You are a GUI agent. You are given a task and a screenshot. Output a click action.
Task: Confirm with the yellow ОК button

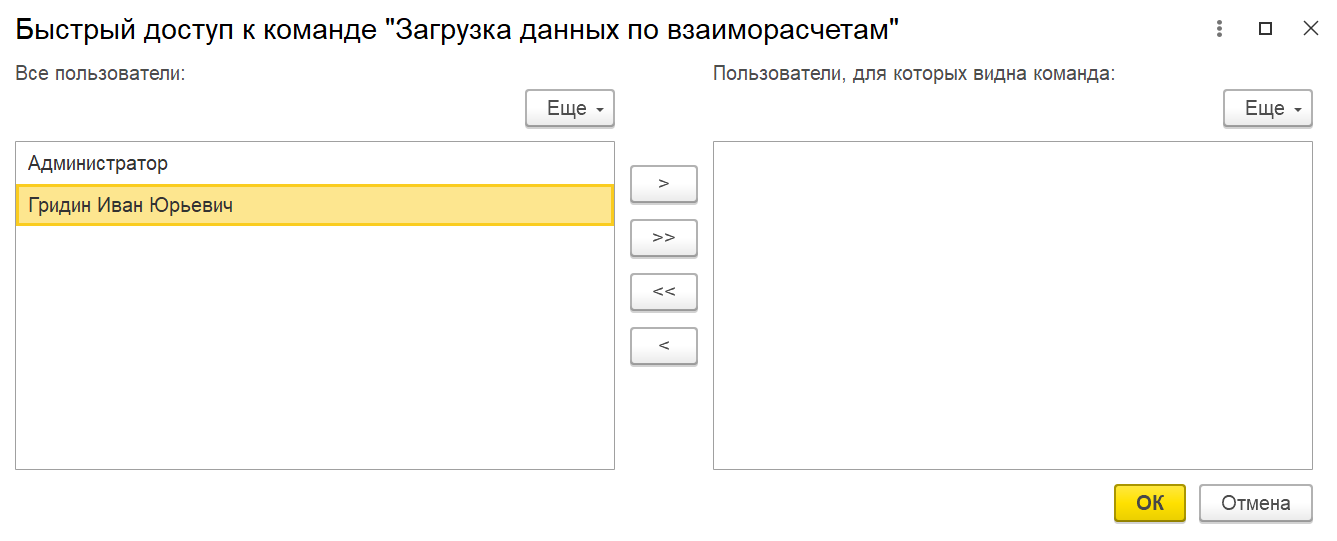1150,503
